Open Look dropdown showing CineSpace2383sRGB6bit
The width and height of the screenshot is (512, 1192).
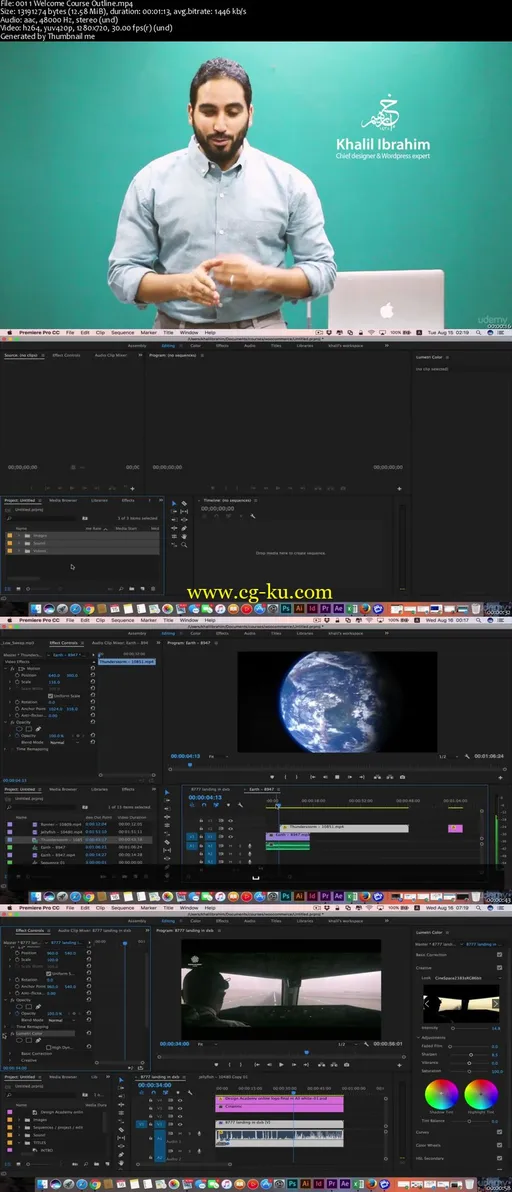(x=468, y=978)
